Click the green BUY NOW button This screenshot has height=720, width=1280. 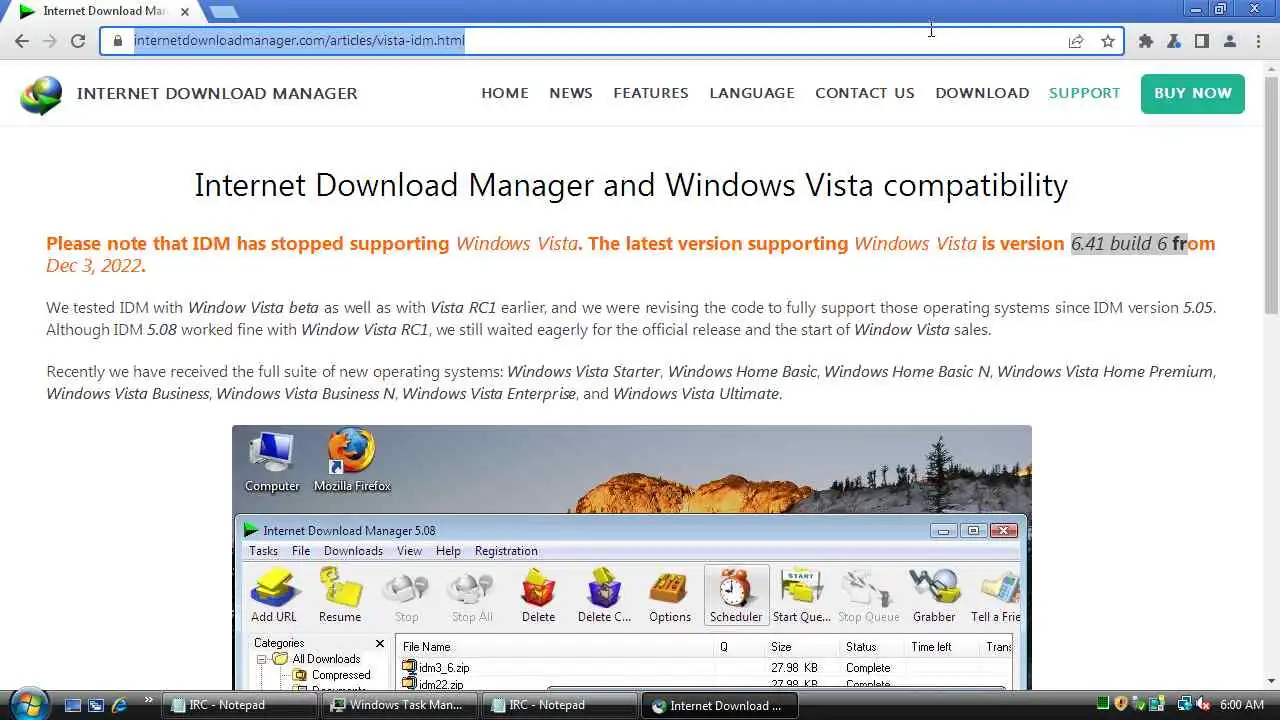coord(1193,93)
